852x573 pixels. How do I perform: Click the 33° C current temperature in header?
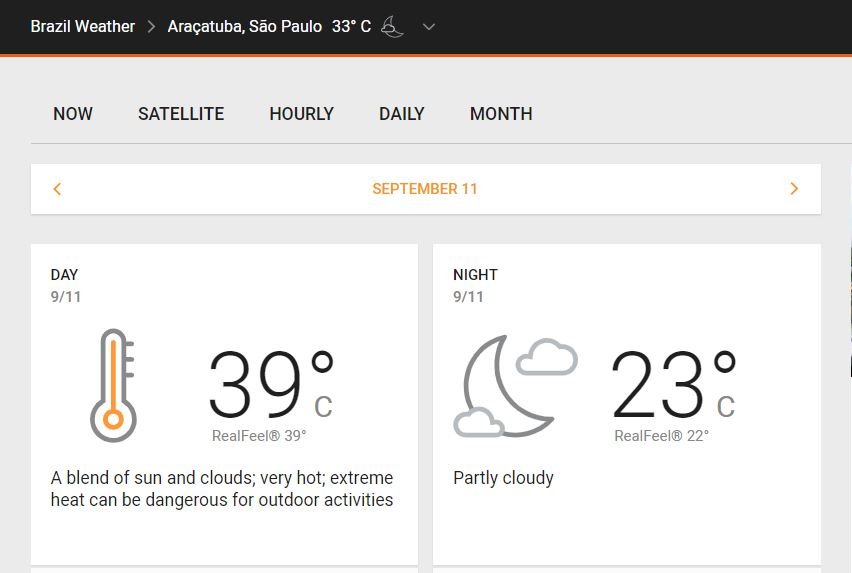[x=352, y=27]
